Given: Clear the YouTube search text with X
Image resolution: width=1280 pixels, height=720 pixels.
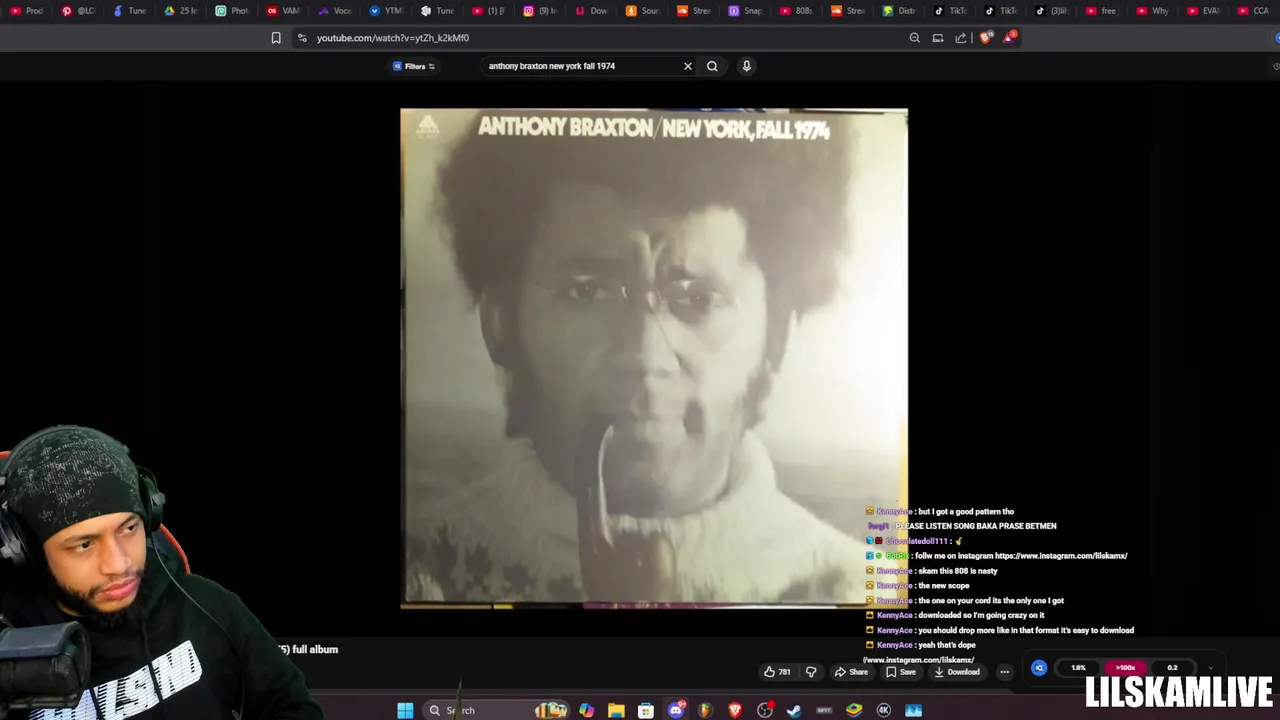Looking at the screenshot, I should pyautogui.click(x=688, y=66).
